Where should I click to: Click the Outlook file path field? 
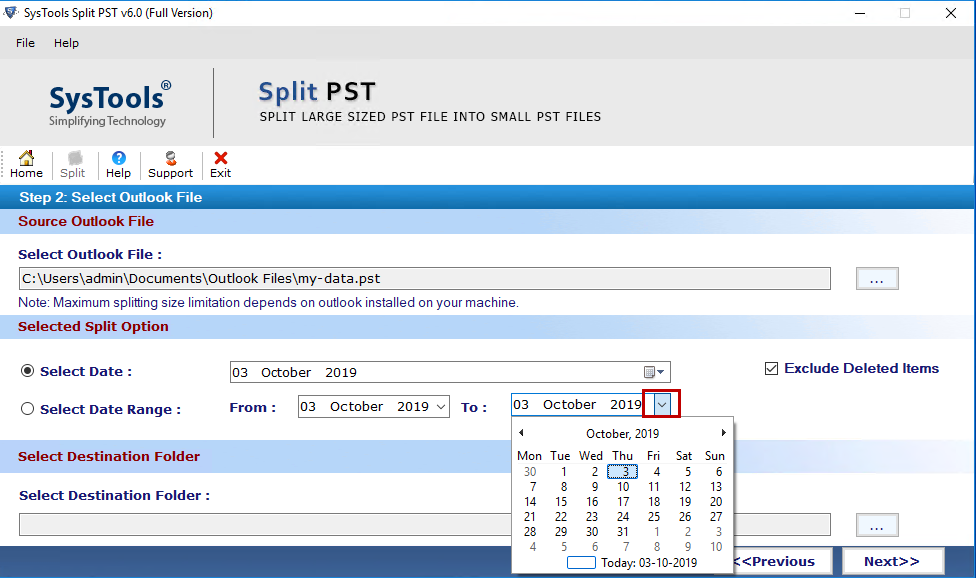(x=425, y=279)
